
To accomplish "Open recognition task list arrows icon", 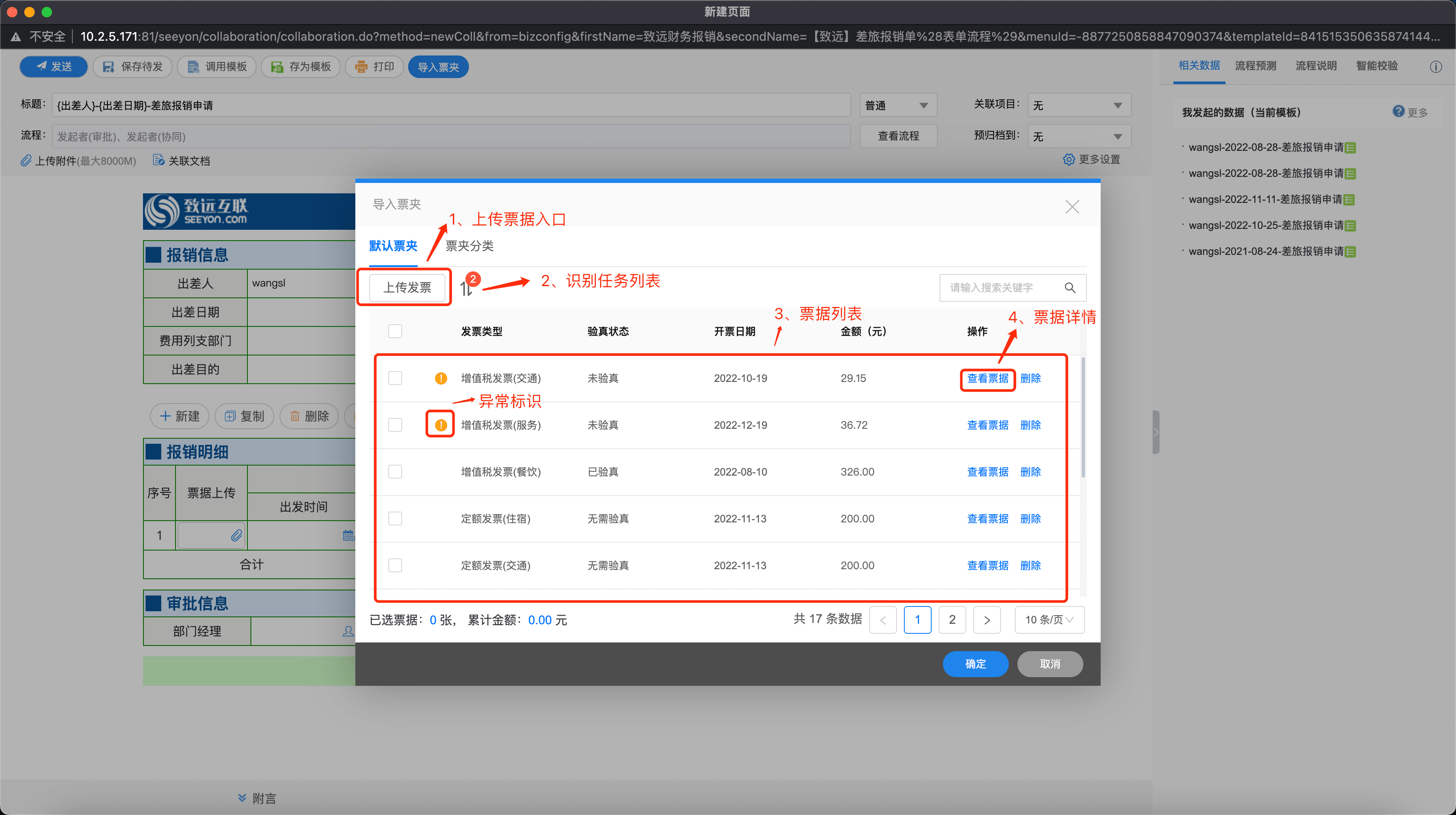I will coord(466,288).
